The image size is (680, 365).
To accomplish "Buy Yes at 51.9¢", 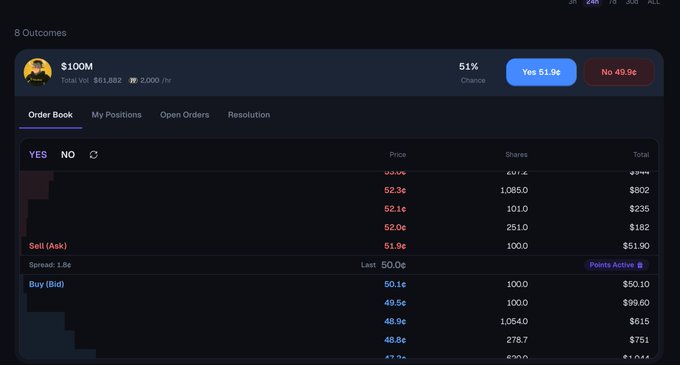I will (x=541, y=72).
